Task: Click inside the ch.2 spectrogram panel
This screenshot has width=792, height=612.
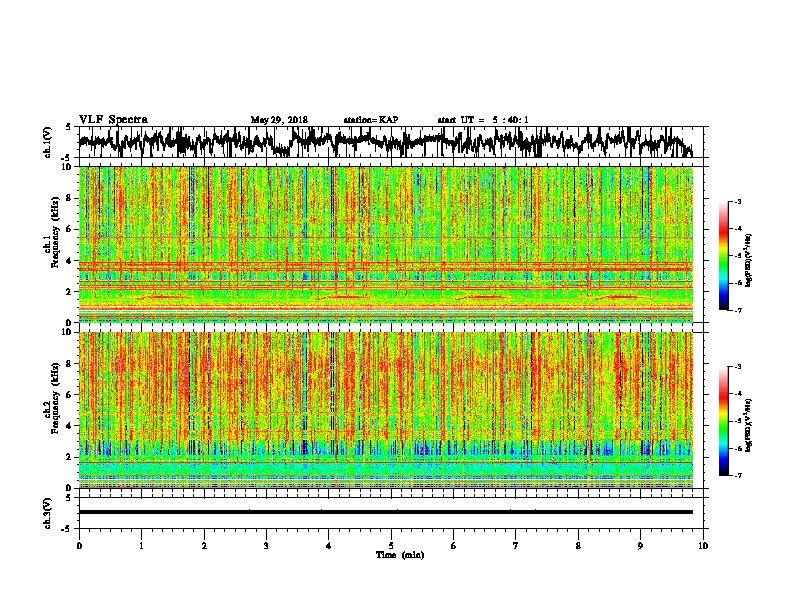Action: 385,410
